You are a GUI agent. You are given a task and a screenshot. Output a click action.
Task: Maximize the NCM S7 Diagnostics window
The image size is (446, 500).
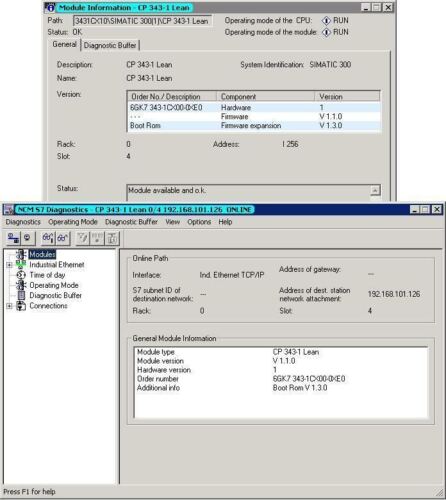pyautogui.click(x=425, y=210)
